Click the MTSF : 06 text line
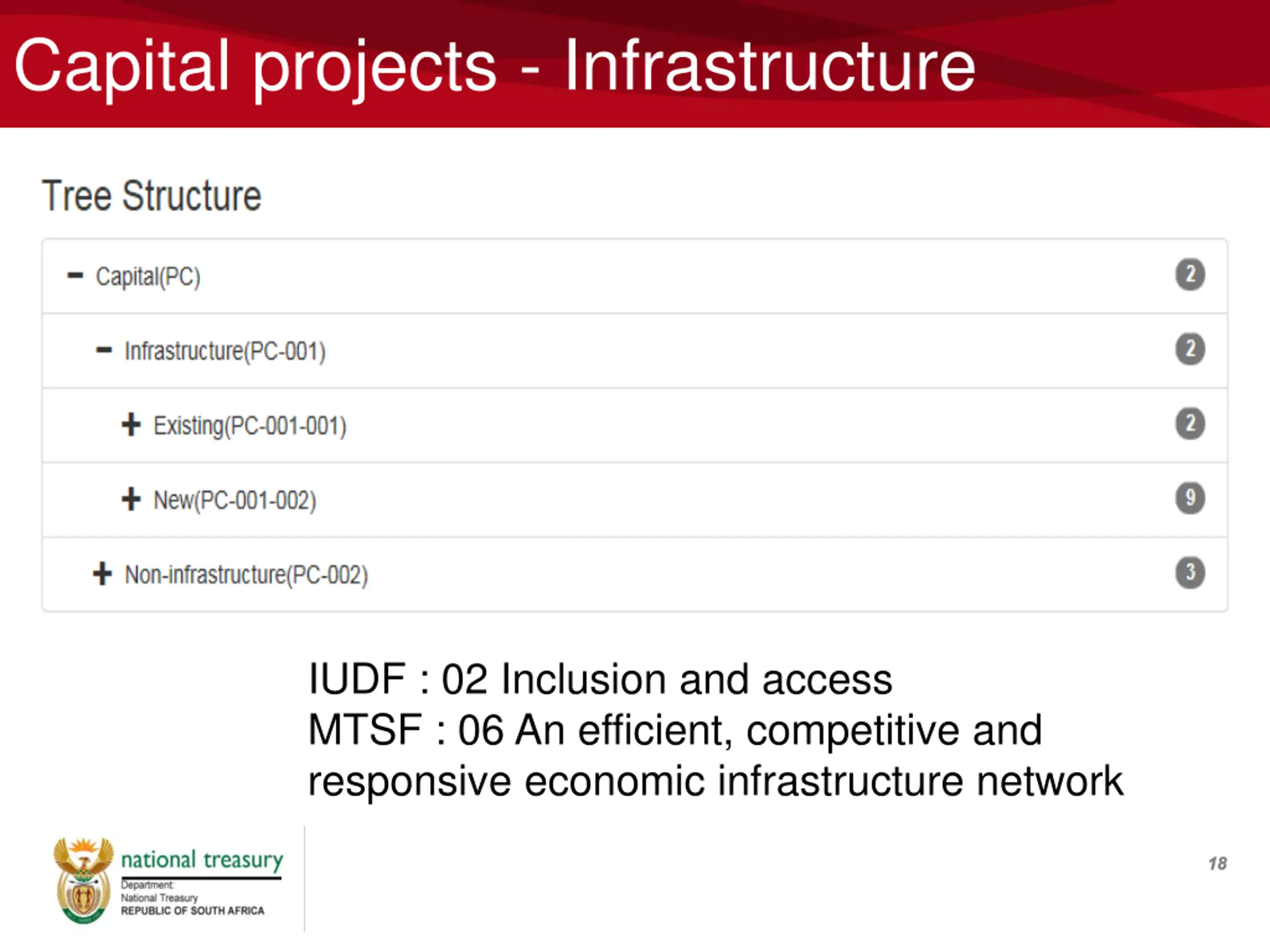This screenshot has width=1270, height=952. 675,731
